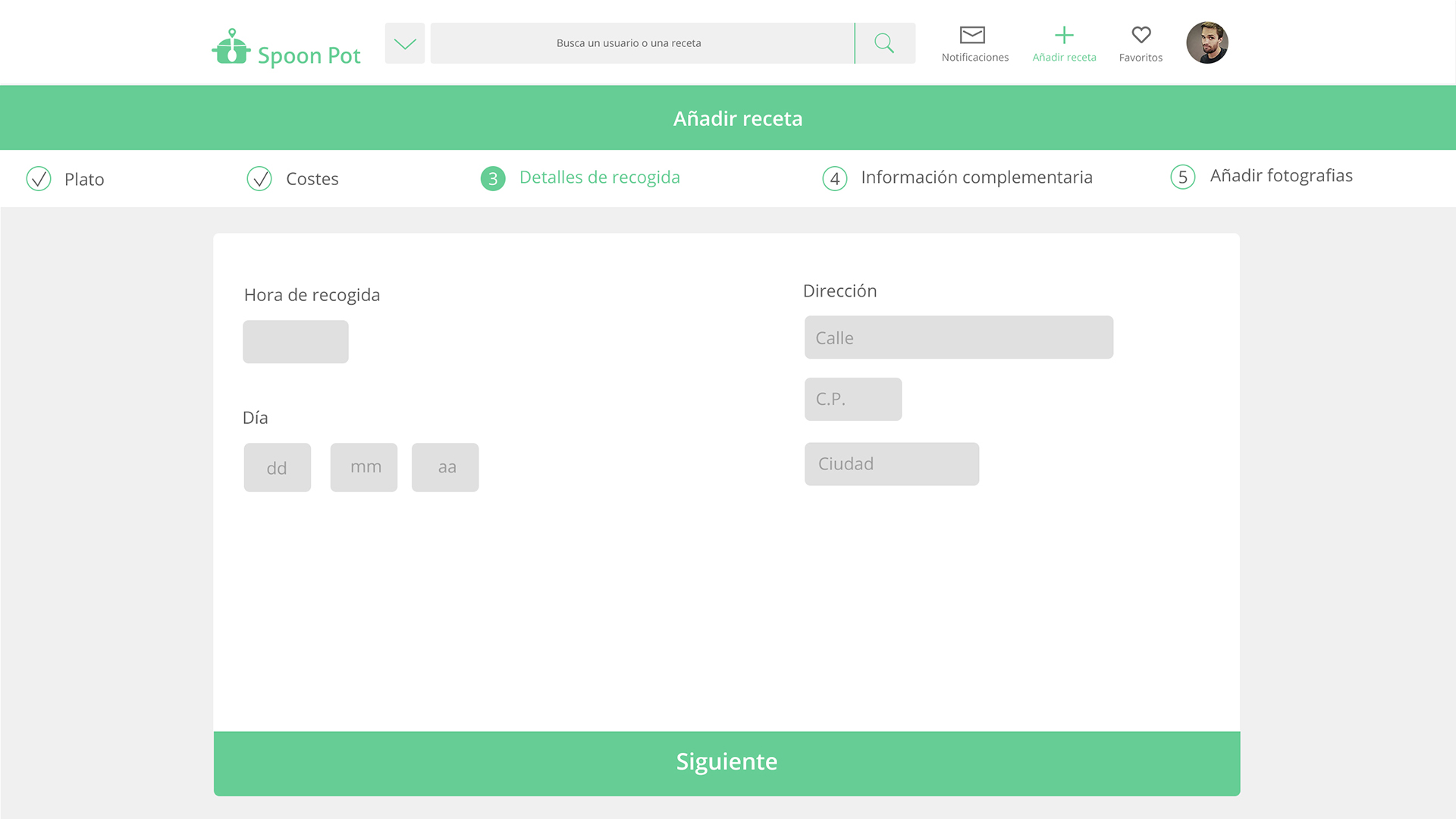Click the C.P. postal code field

point(853,399)
